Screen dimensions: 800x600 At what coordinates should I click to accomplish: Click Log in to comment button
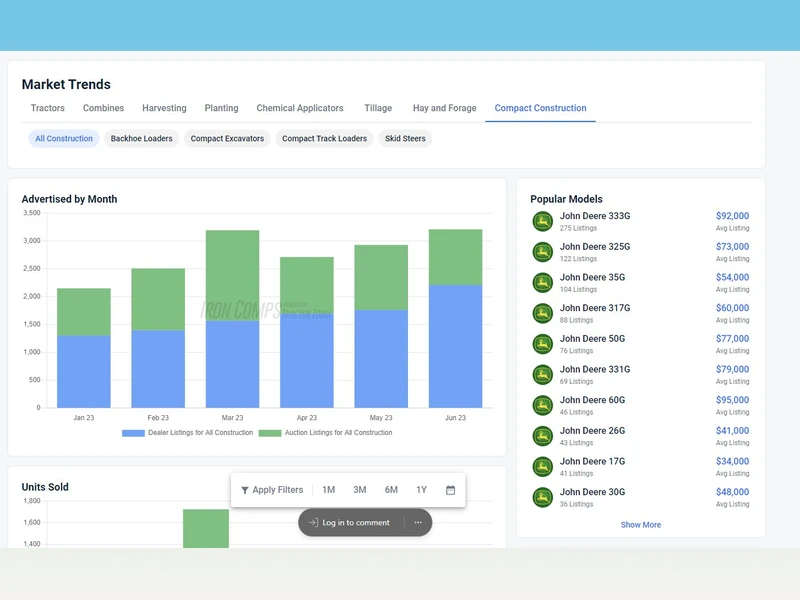[350, 522]
